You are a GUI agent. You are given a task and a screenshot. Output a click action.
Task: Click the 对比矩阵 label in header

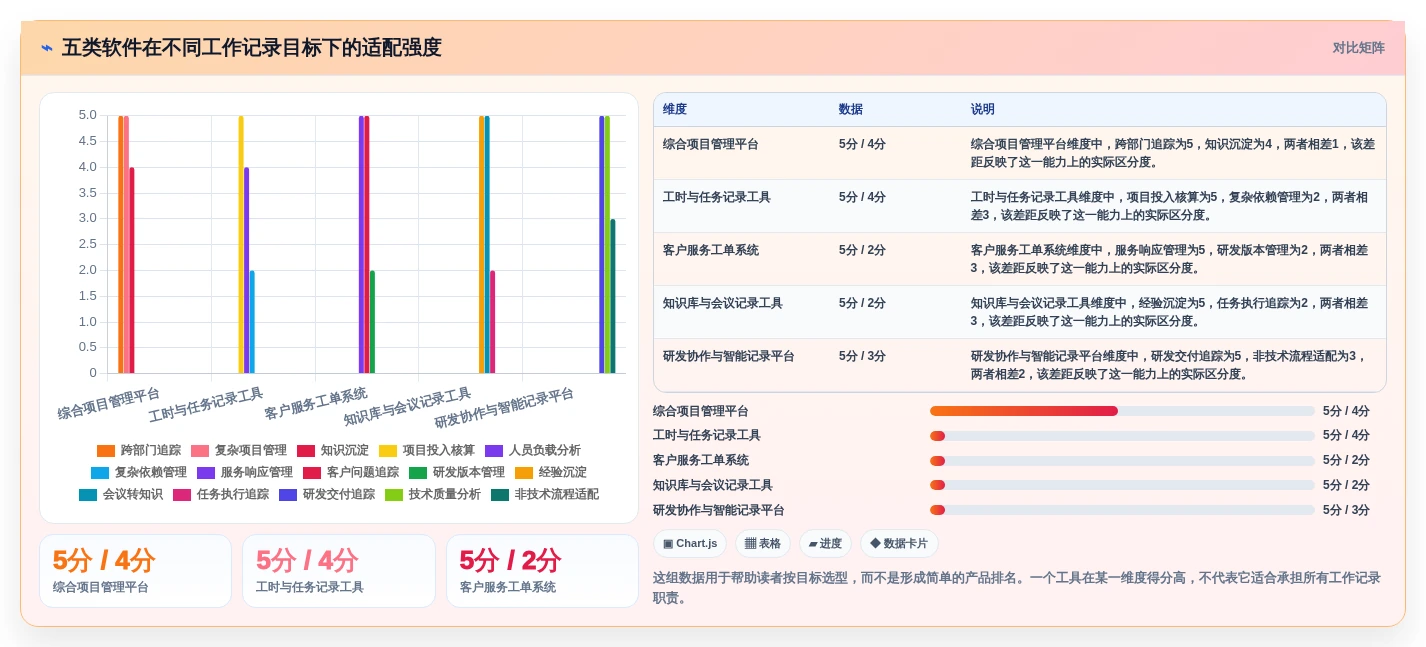1358,48
